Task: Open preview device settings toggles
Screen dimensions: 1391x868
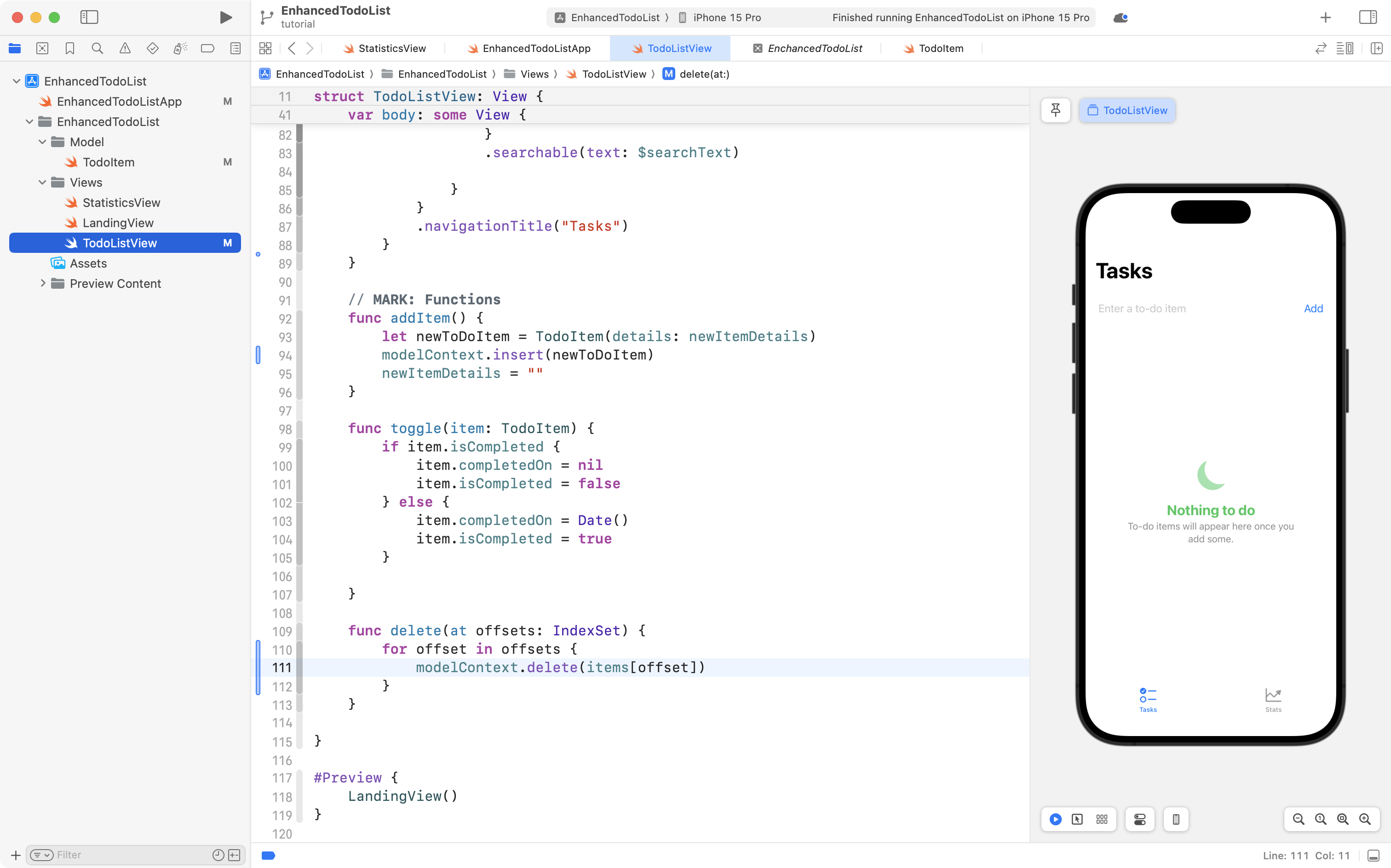Action: [1139, 819]
